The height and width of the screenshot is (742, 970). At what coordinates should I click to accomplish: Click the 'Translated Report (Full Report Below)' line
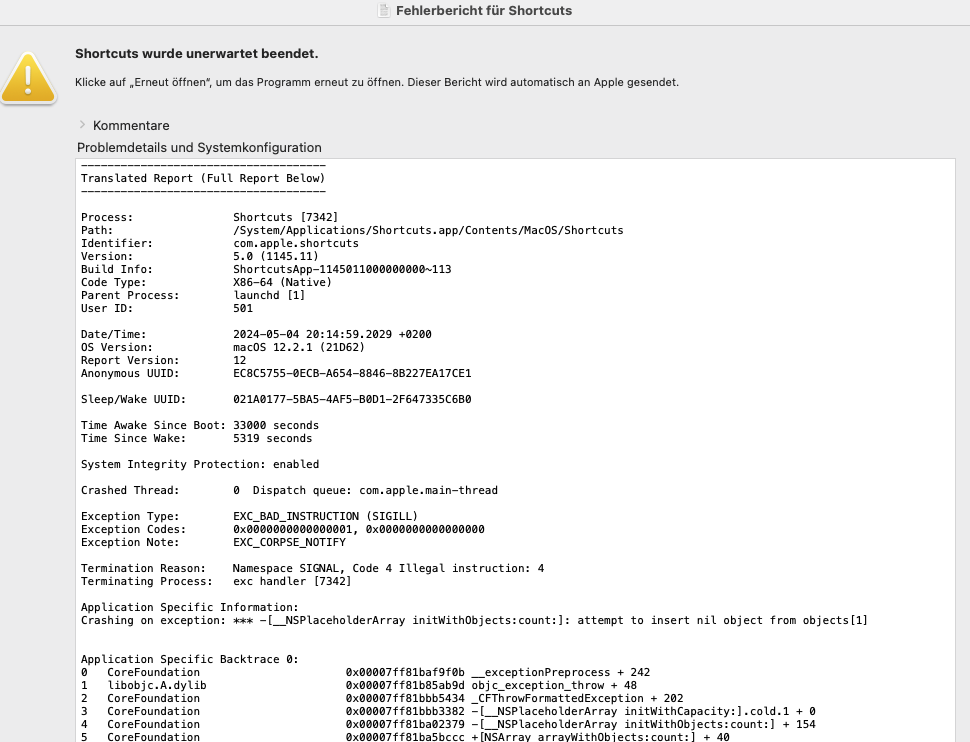[203, 178]
